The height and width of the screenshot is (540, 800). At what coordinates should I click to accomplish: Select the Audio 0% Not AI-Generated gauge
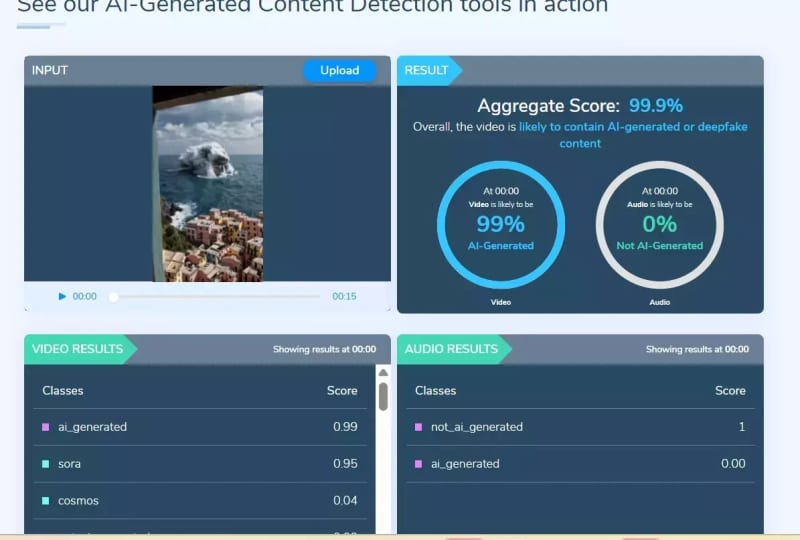tap(659, 225)
